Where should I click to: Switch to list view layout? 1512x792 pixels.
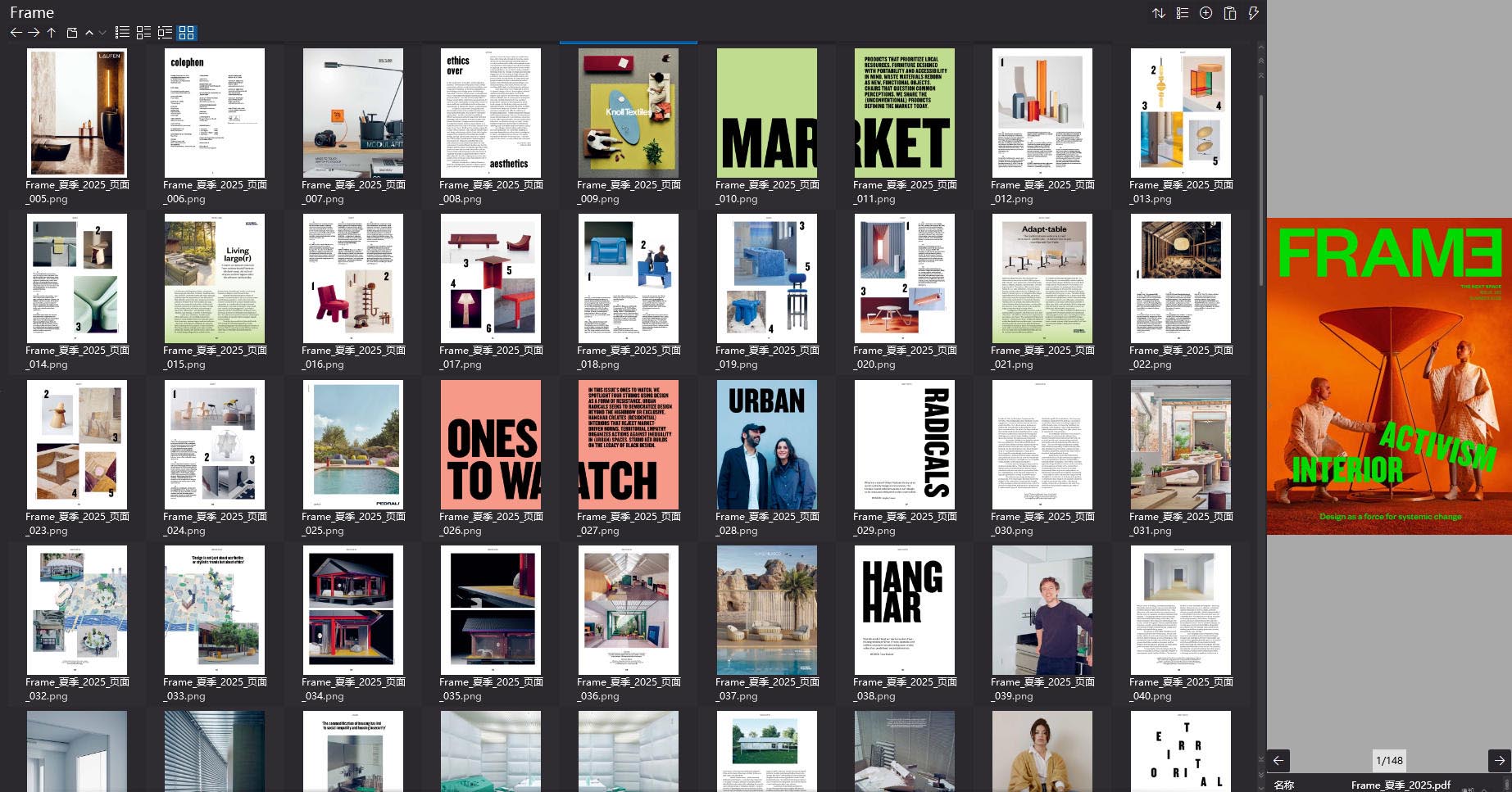pyautogui.click(x=121, y=33)
